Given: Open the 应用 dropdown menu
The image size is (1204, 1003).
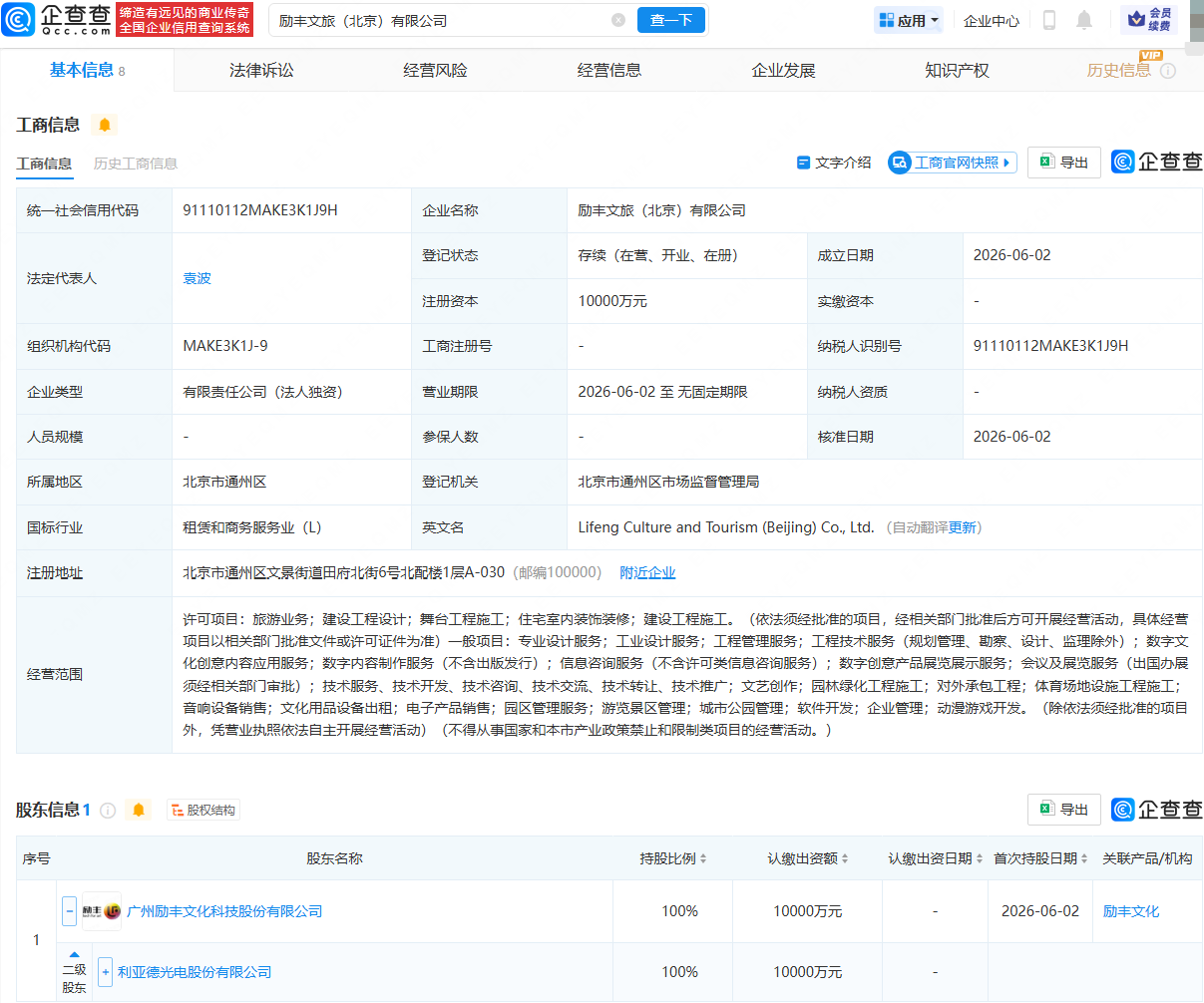Looking at the screenshot, I should pos(908,20).
